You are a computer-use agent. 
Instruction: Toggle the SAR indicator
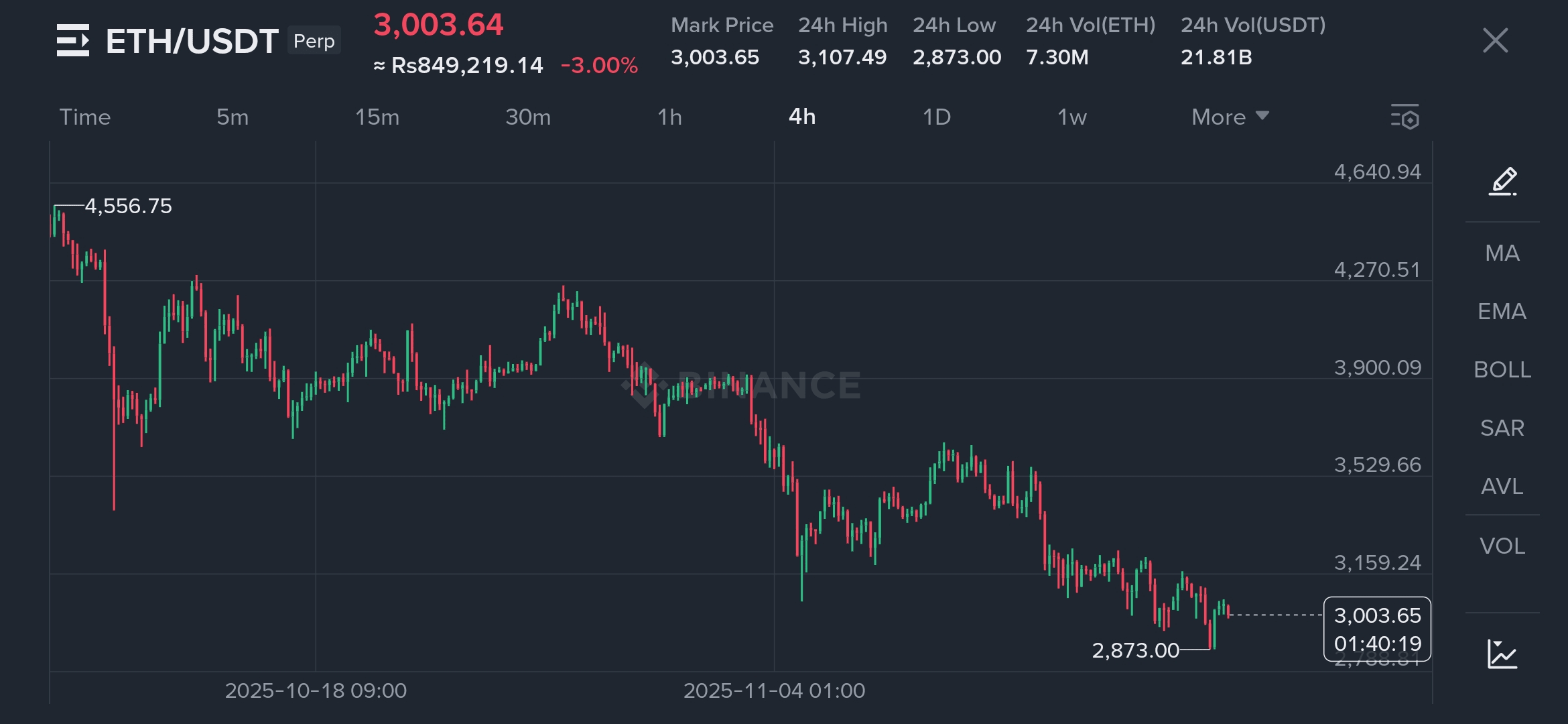[1502, 428]
